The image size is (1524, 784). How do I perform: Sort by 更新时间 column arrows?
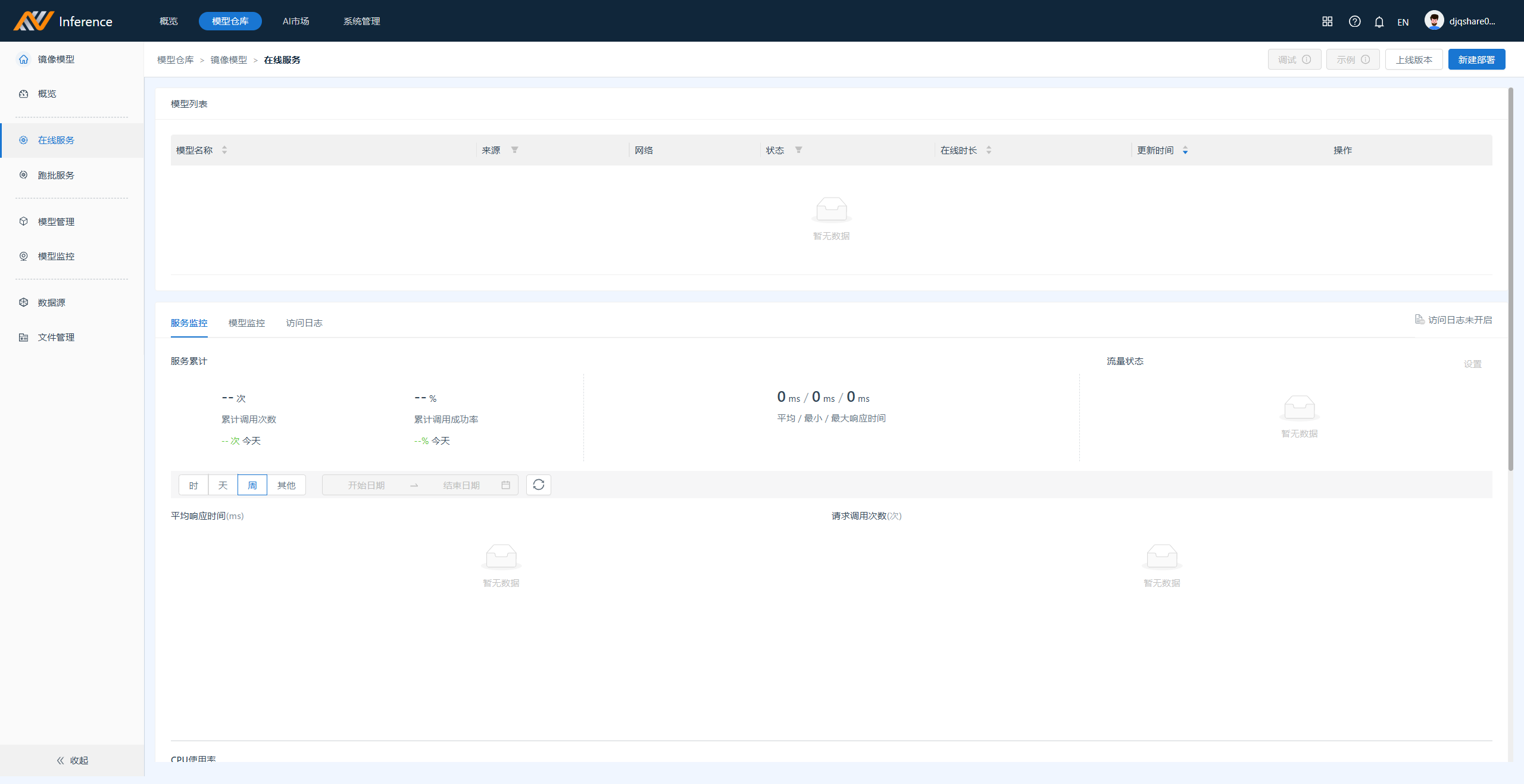click(1185, 150)
